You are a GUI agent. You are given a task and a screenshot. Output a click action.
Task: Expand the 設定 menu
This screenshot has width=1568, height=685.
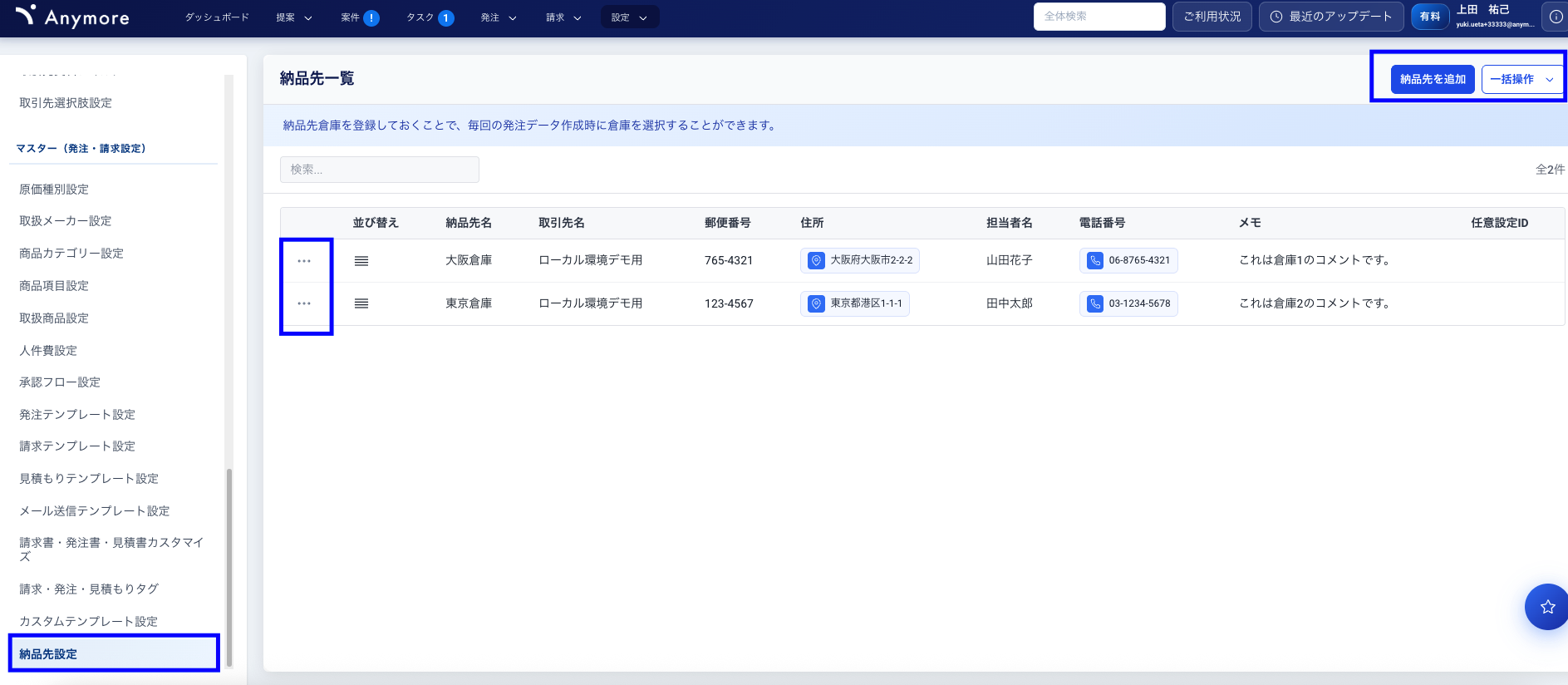(x=630, y=17)
